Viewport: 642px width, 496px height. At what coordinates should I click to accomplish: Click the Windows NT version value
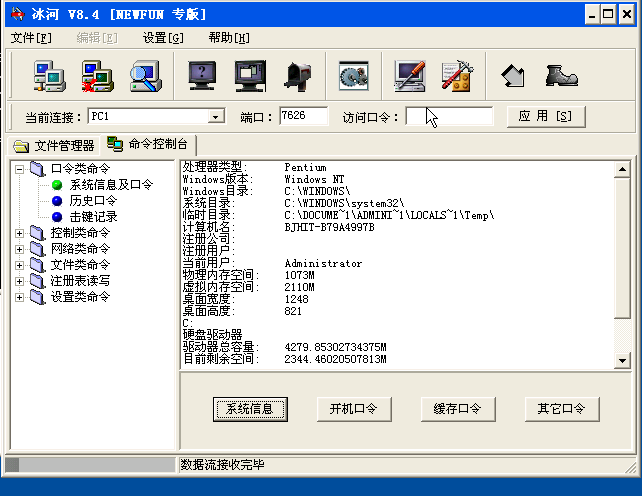[314, 179]
